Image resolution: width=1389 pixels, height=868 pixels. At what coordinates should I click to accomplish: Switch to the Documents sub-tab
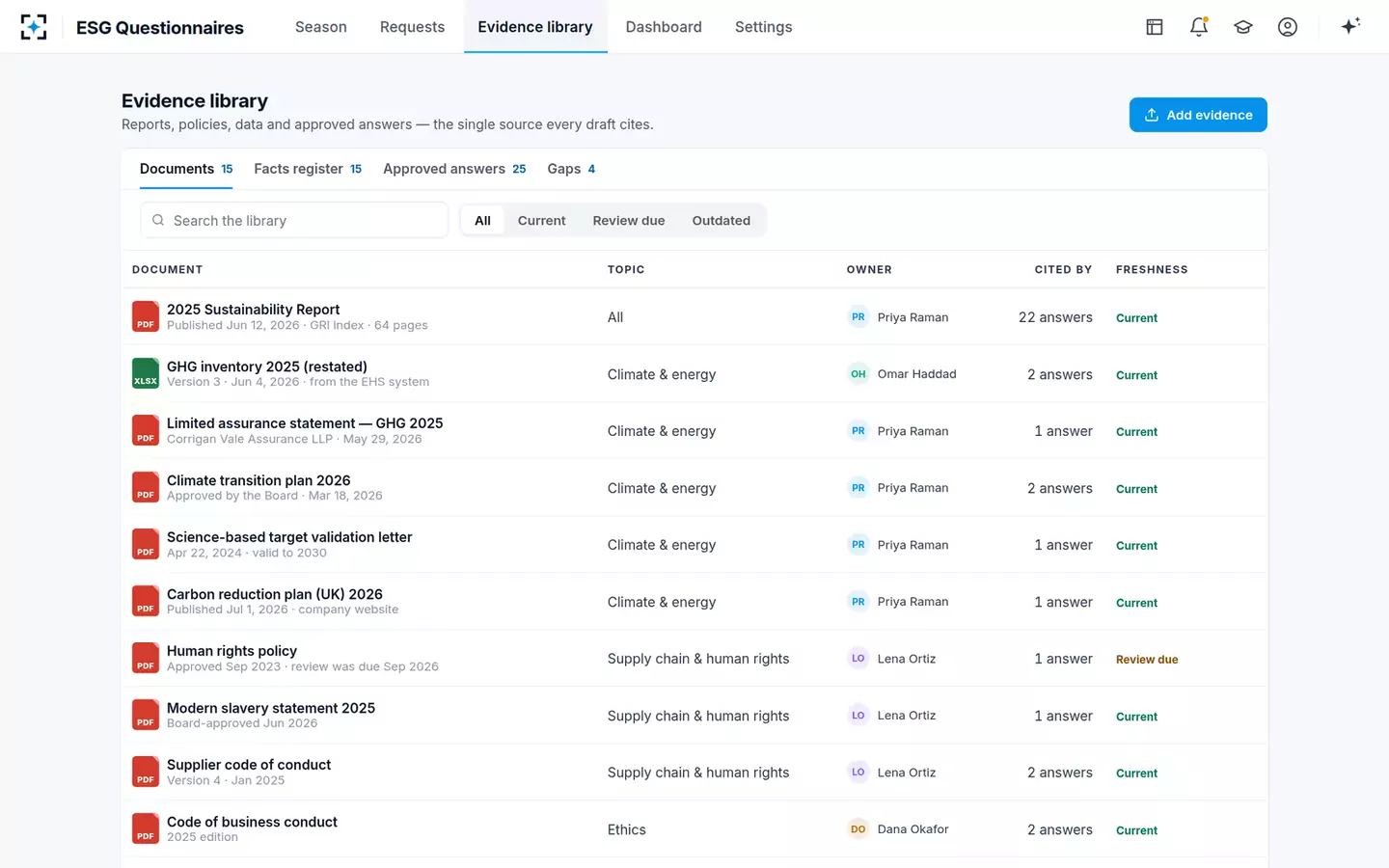[x=186, y=169]
